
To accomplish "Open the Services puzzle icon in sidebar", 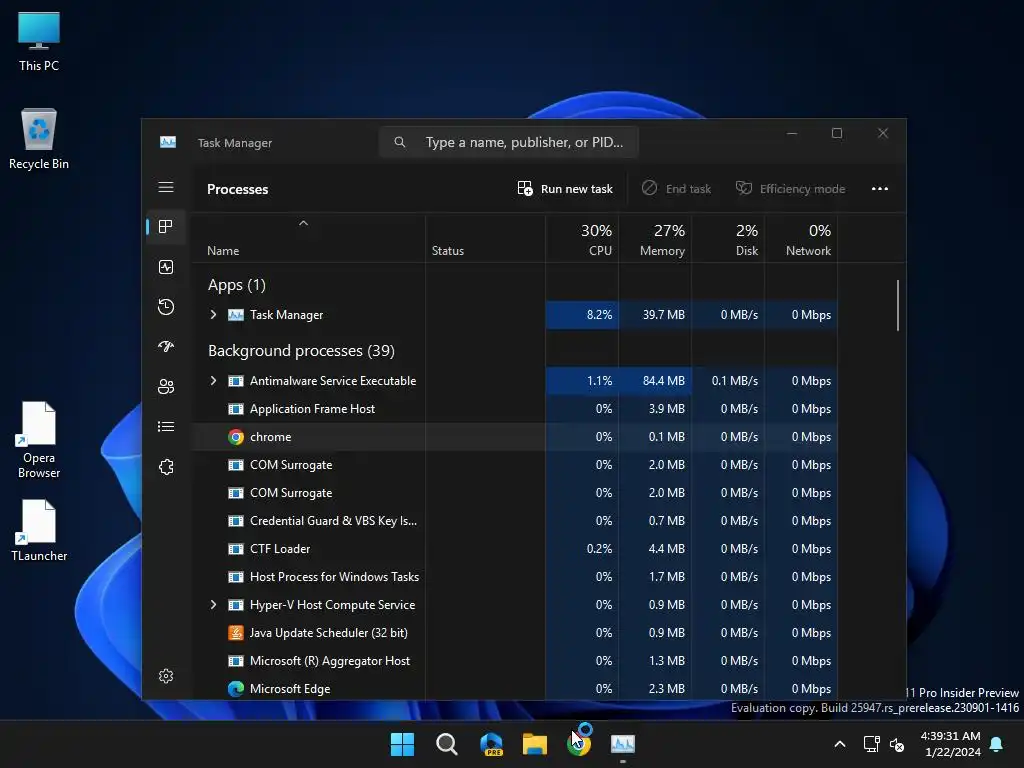I will (x=166, y=467).
